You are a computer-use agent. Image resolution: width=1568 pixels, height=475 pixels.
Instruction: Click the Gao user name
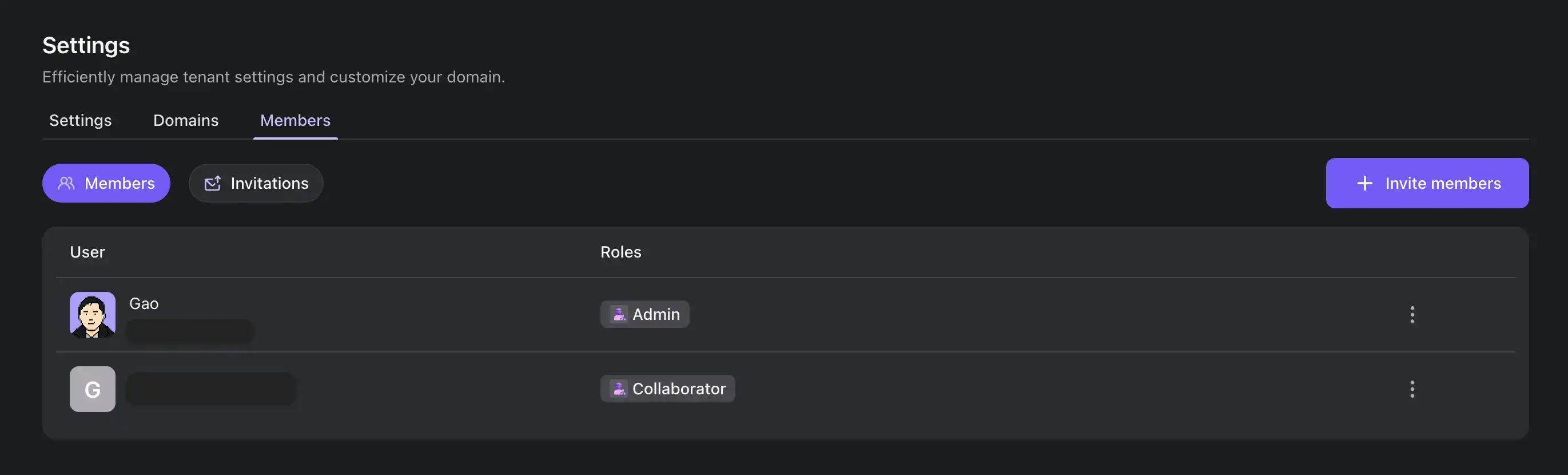coord(144,303)
